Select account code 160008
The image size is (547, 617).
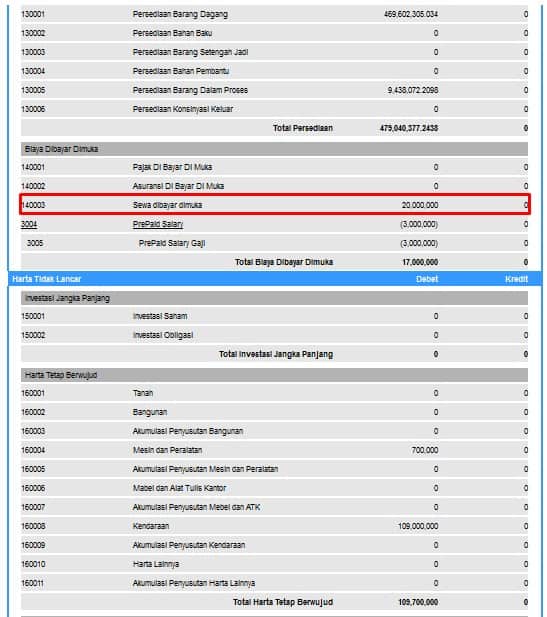(33, 526)
